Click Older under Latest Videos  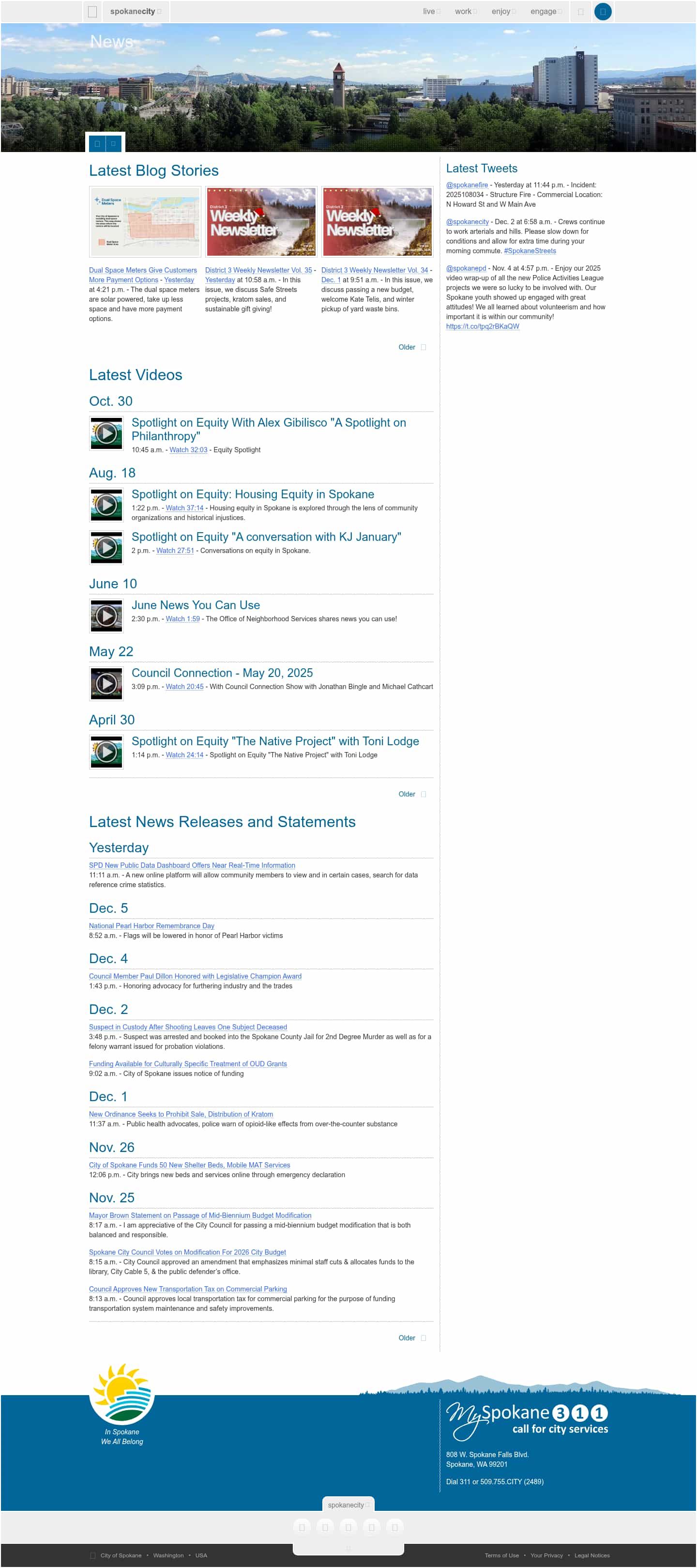point(412,794)
